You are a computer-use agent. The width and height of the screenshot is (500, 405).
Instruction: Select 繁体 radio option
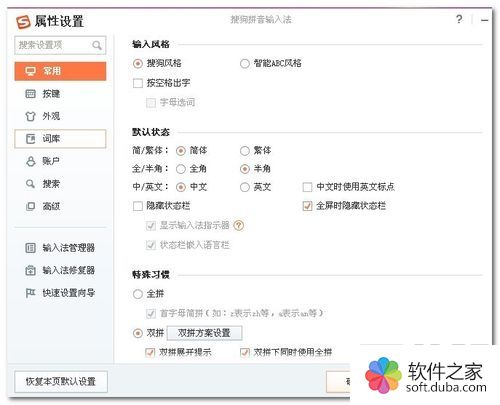245,151
